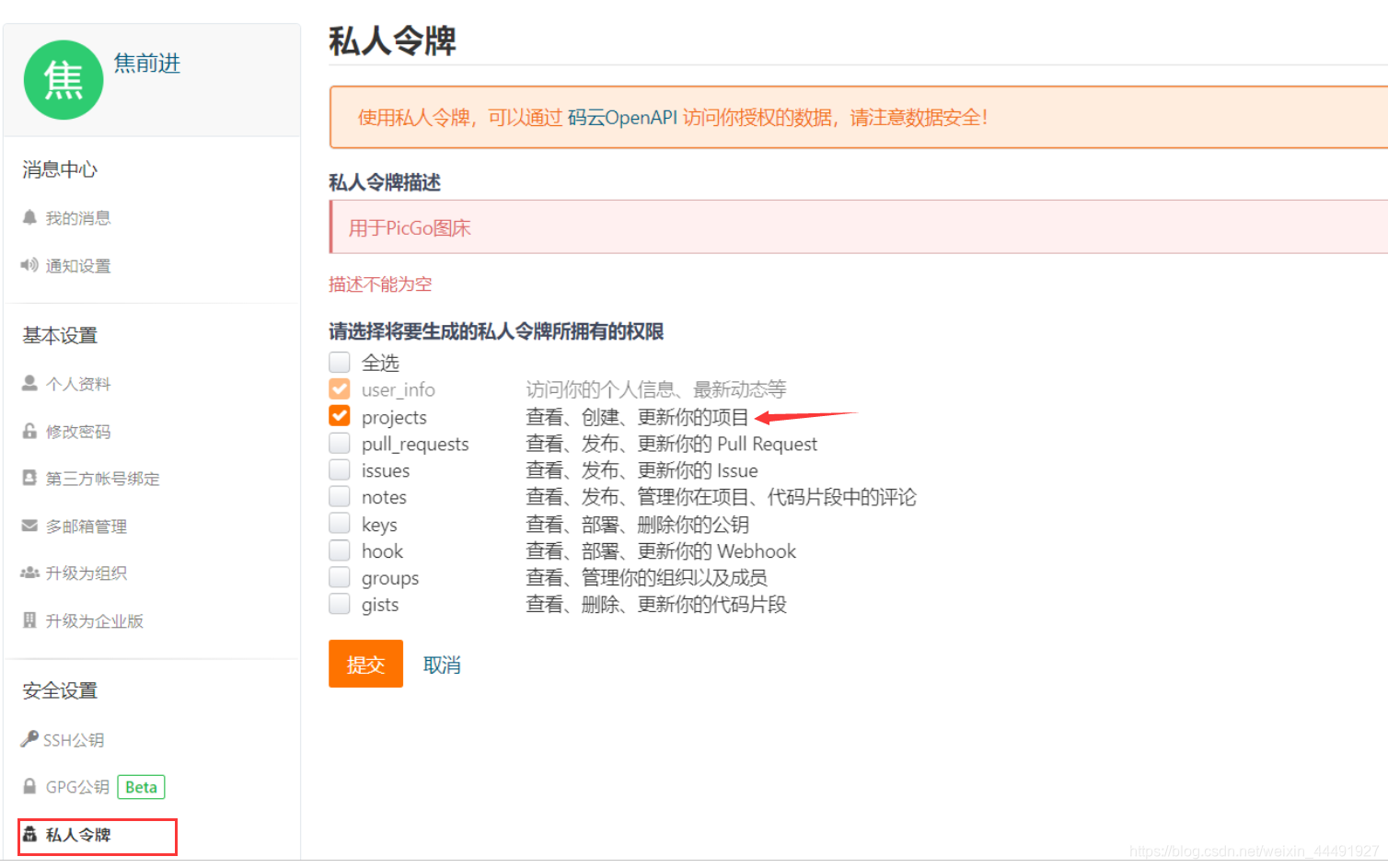This screenshot has width=1388, height=868.
Task: Uncheck the projects permission checkbox
Action: click(x=340, y=416)
